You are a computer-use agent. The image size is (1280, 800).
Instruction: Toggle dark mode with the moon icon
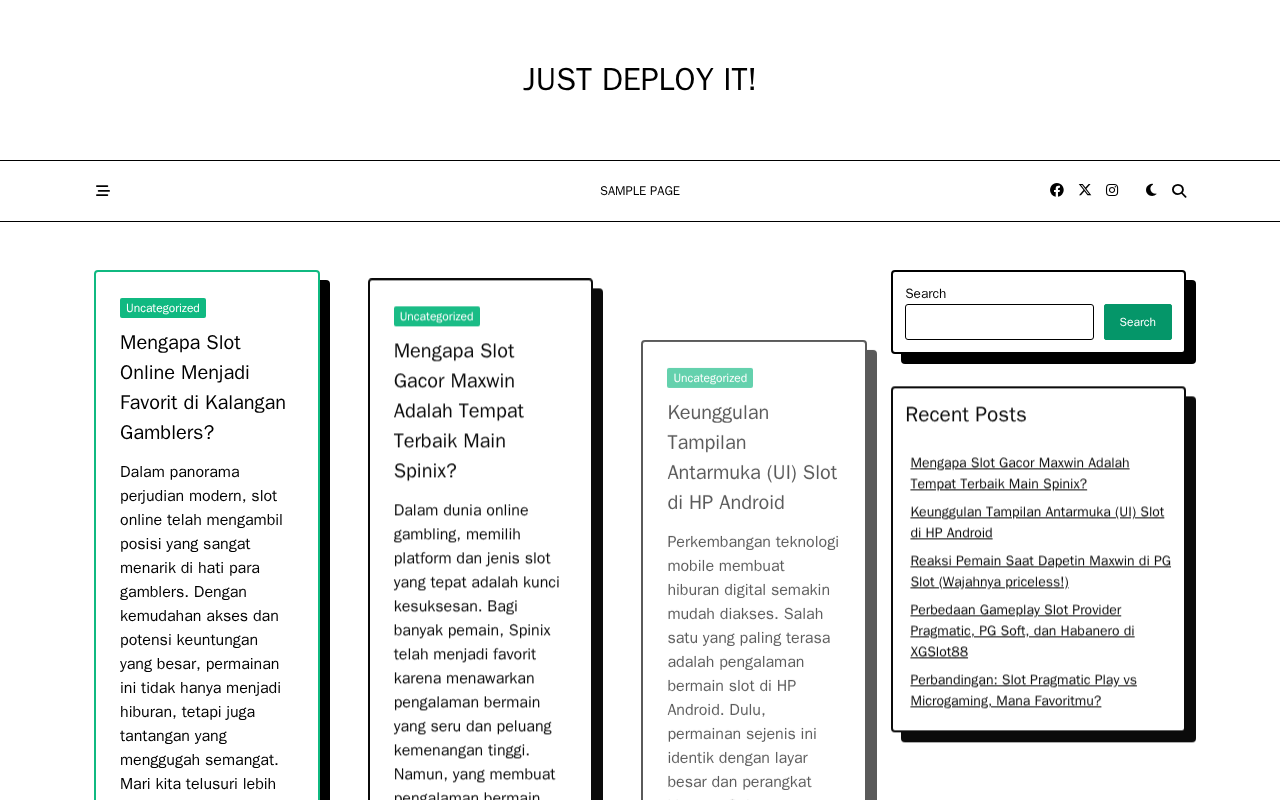1151,190
